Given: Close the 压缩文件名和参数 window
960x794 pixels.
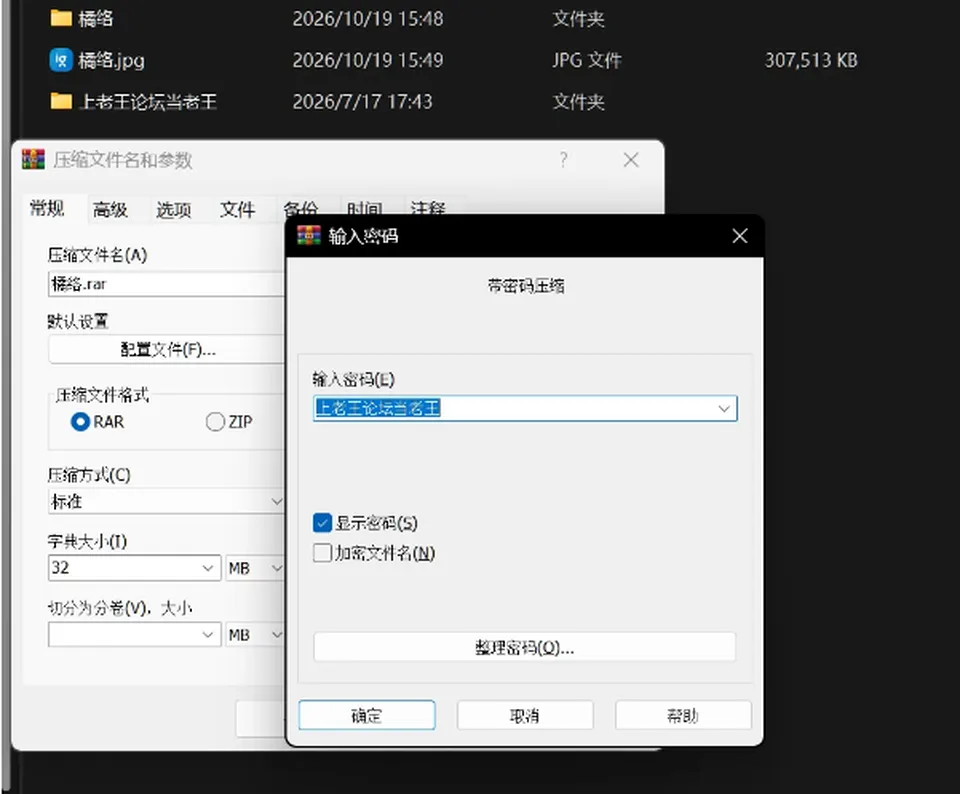Looking at the screenshot, I should click(631, 160).
